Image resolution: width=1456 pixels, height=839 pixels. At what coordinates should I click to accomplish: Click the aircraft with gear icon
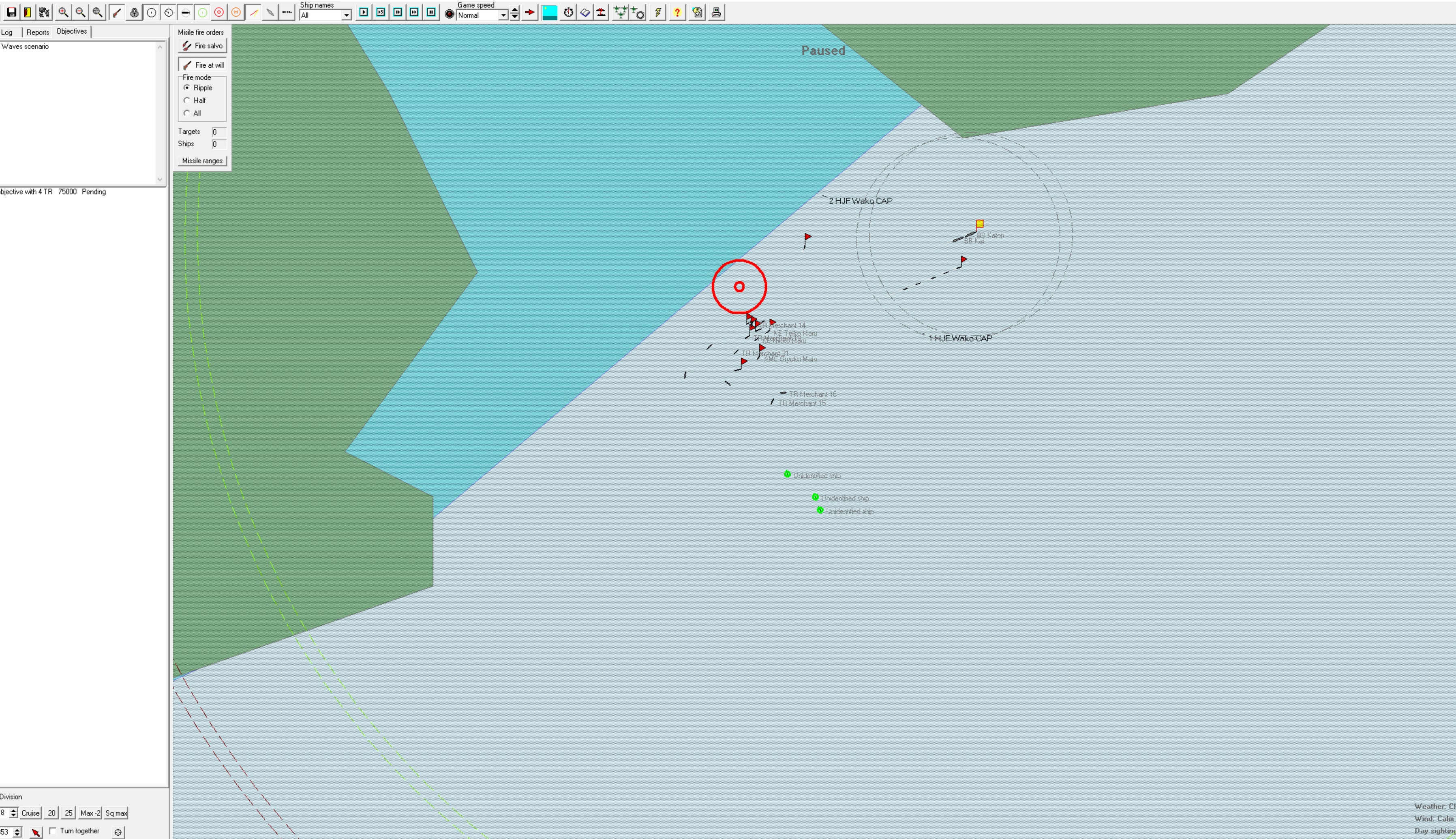tap(637, 12)
